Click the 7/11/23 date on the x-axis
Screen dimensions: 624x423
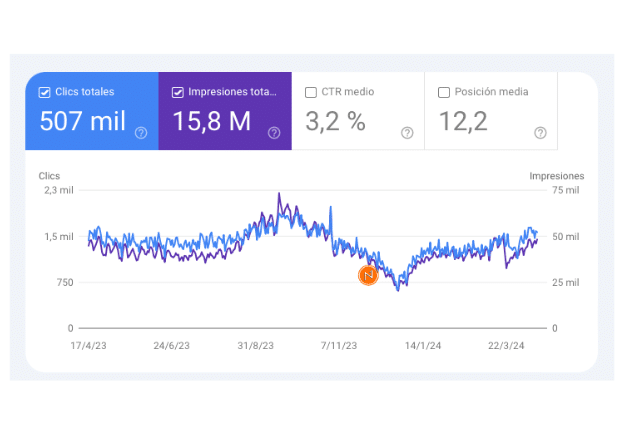pos(340,346)
